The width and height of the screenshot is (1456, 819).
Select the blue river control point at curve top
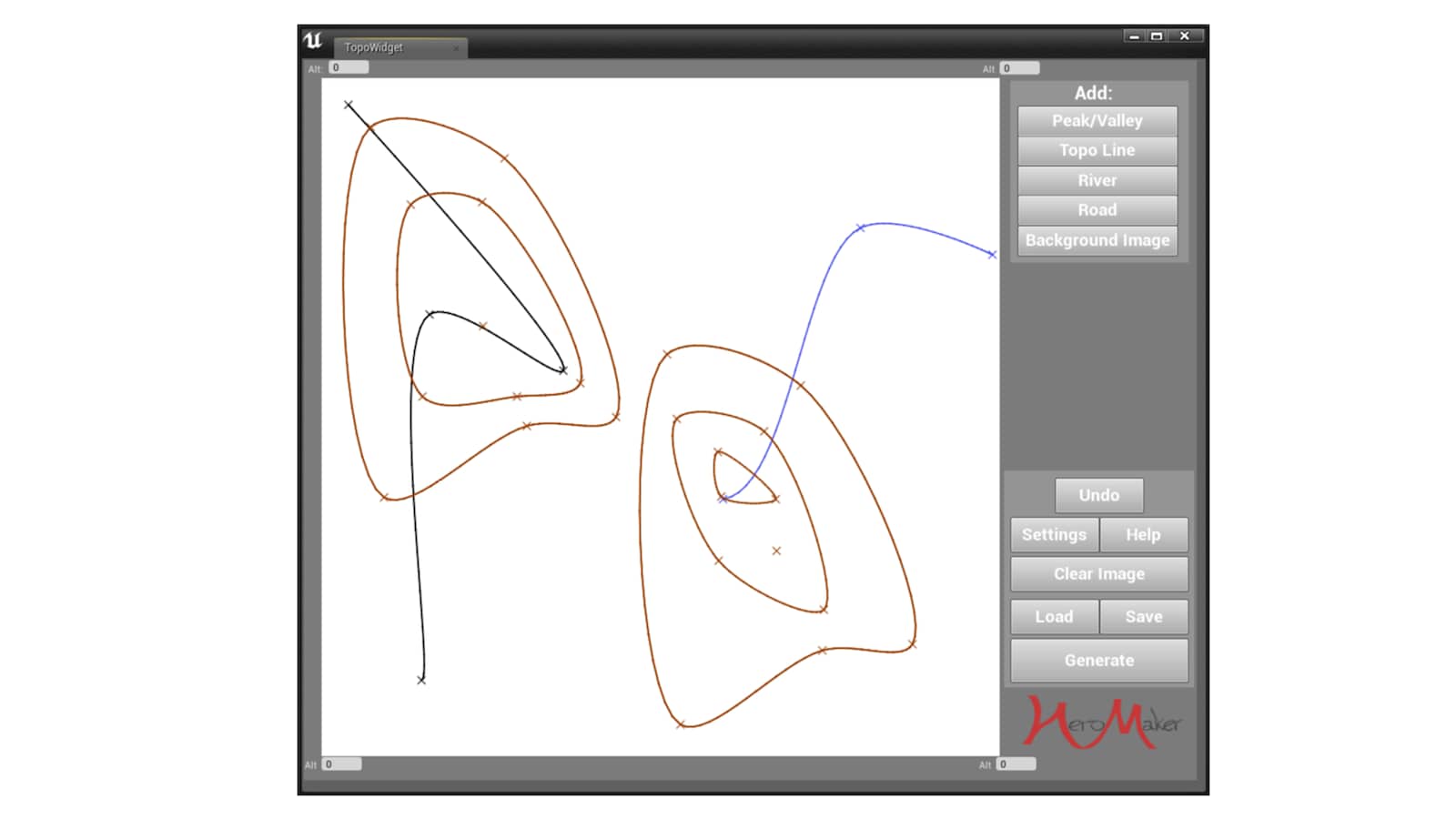(x=860, y=228)
